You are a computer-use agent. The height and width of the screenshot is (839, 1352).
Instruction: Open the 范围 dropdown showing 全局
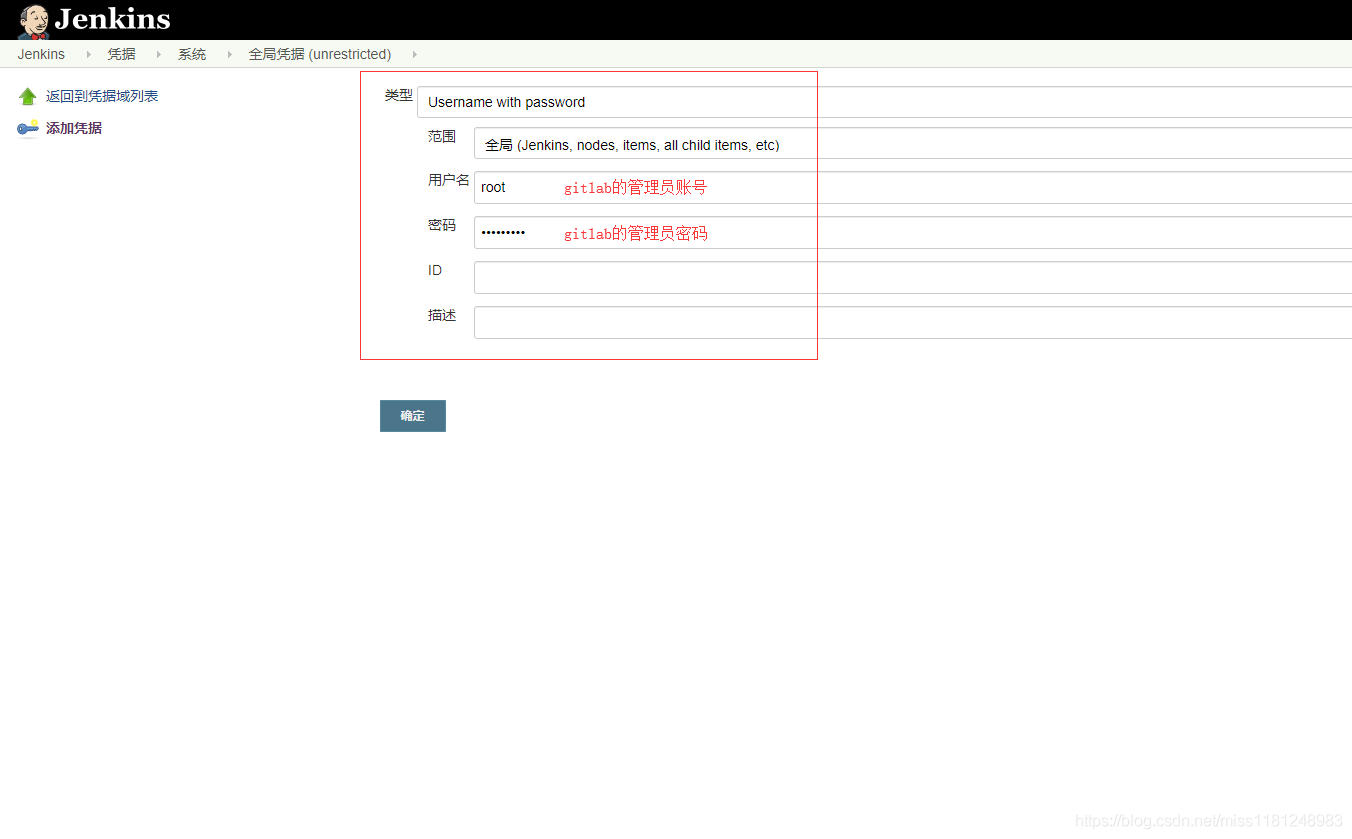point(913,144)
